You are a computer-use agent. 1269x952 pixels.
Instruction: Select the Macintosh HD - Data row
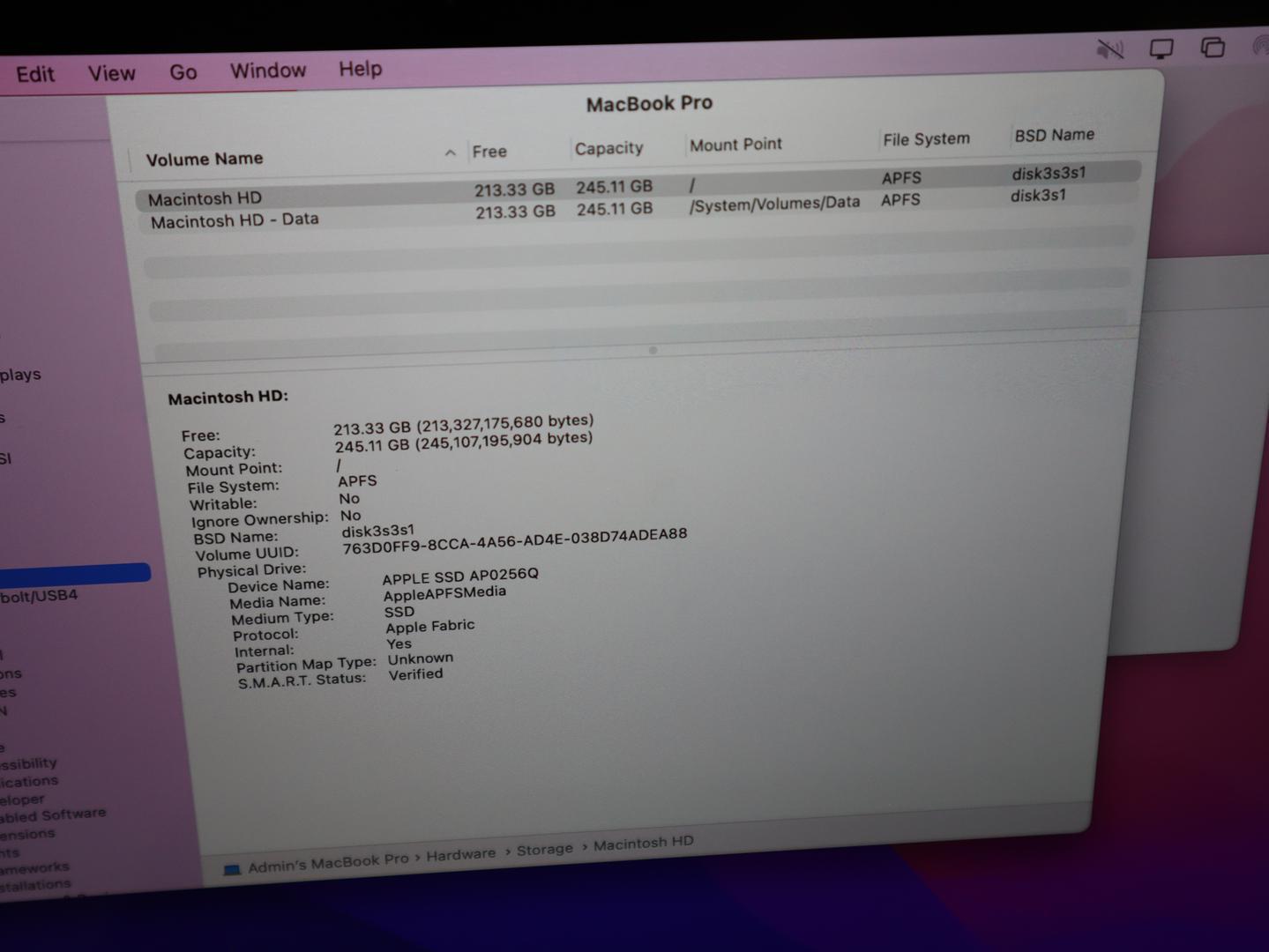[638, 208]
